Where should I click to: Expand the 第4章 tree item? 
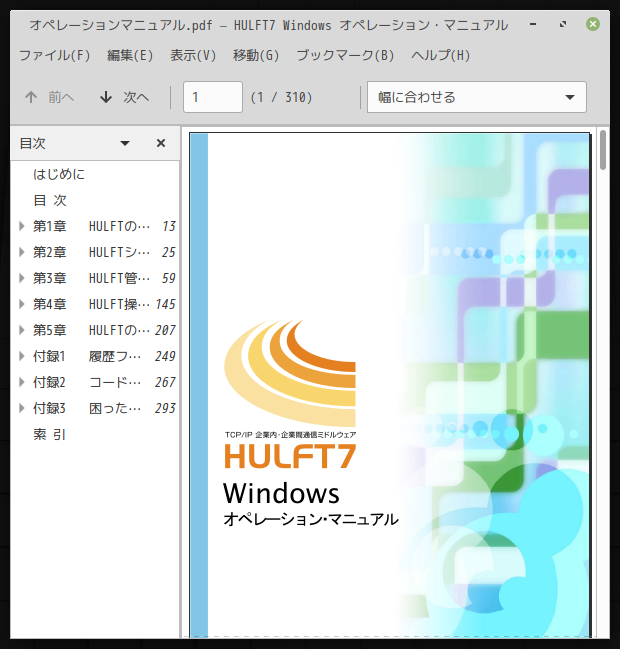(22, 304)
